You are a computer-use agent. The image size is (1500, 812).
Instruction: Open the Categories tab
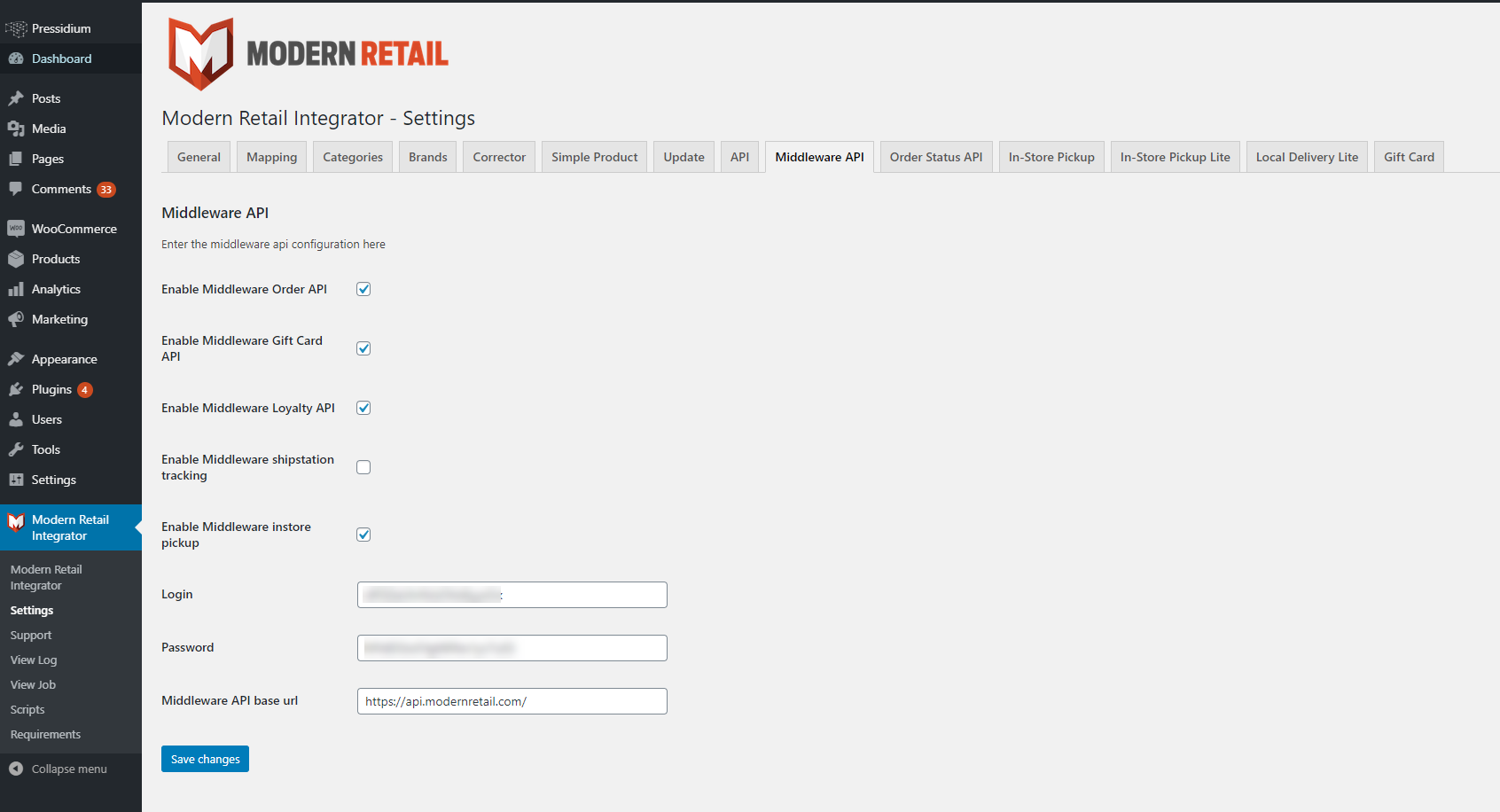(x=353, y=157)
